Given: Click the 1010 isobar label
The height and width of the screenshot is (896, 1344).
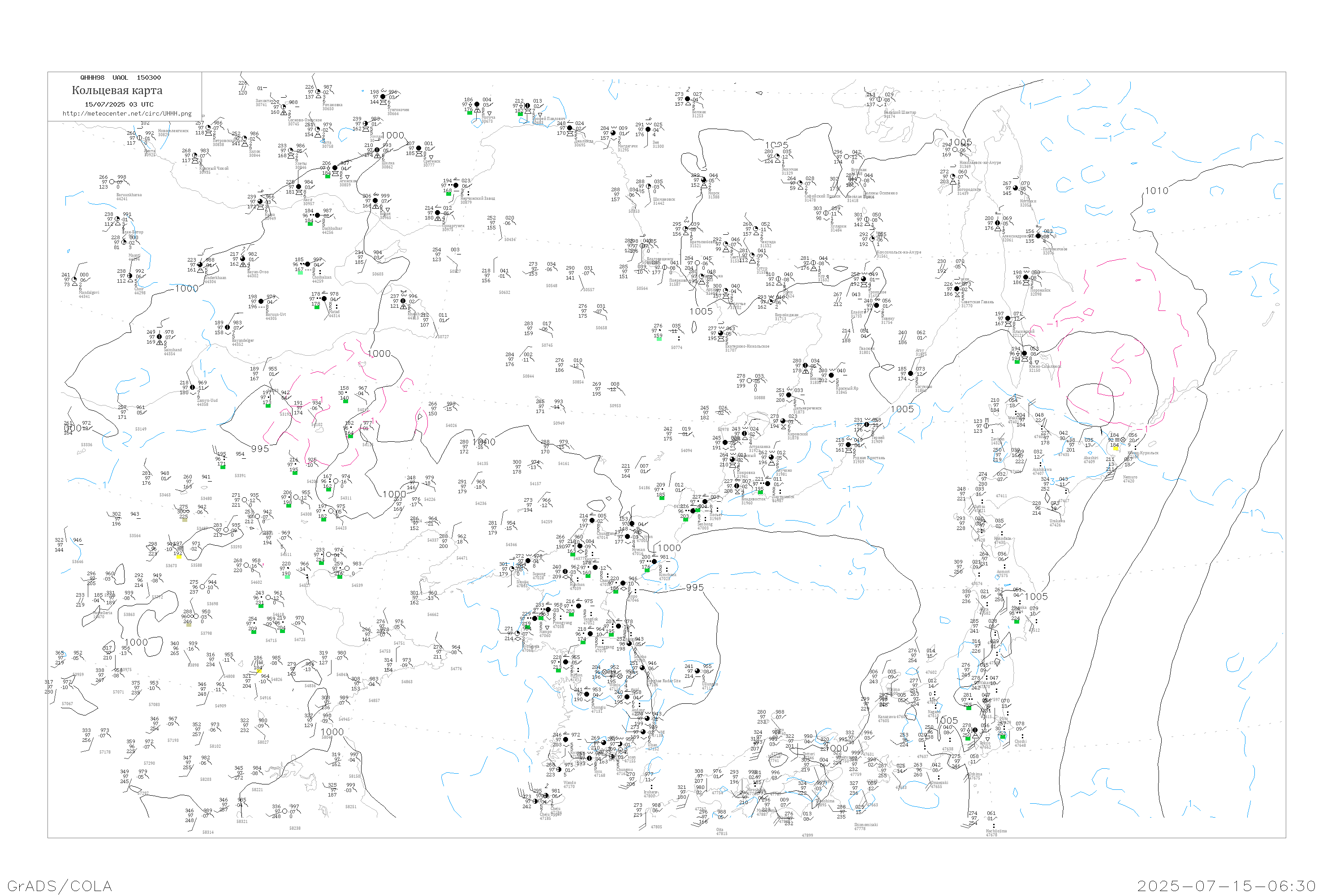Looking at the screenshot, I should (x=1157, y=191).
